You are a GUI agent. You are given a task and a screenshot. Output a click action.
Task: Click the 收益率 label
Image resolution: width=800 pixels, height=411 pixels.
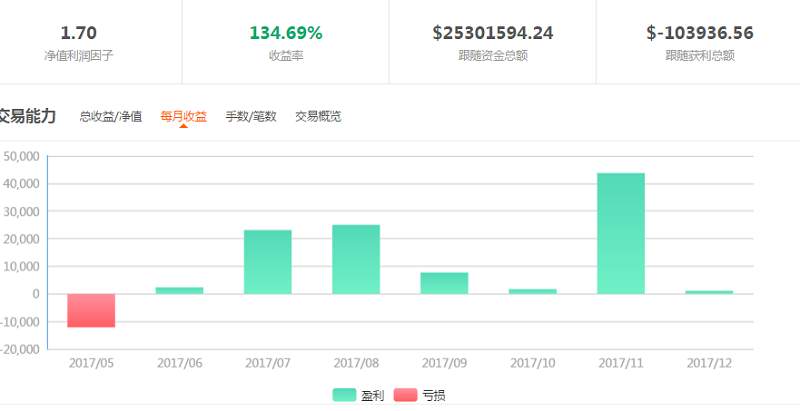click(286, 56)
